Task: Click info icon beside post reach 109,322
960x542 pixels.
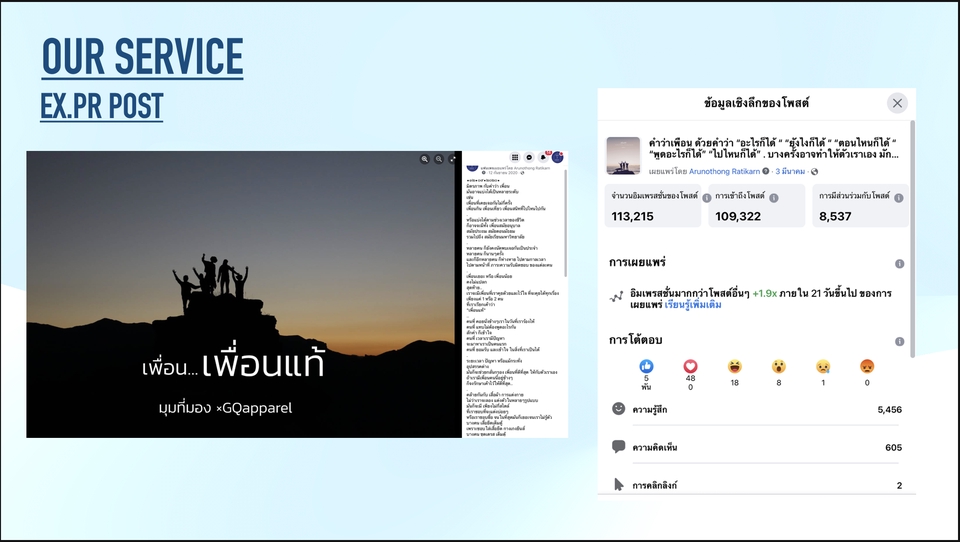Action: (x=774, y=198)
